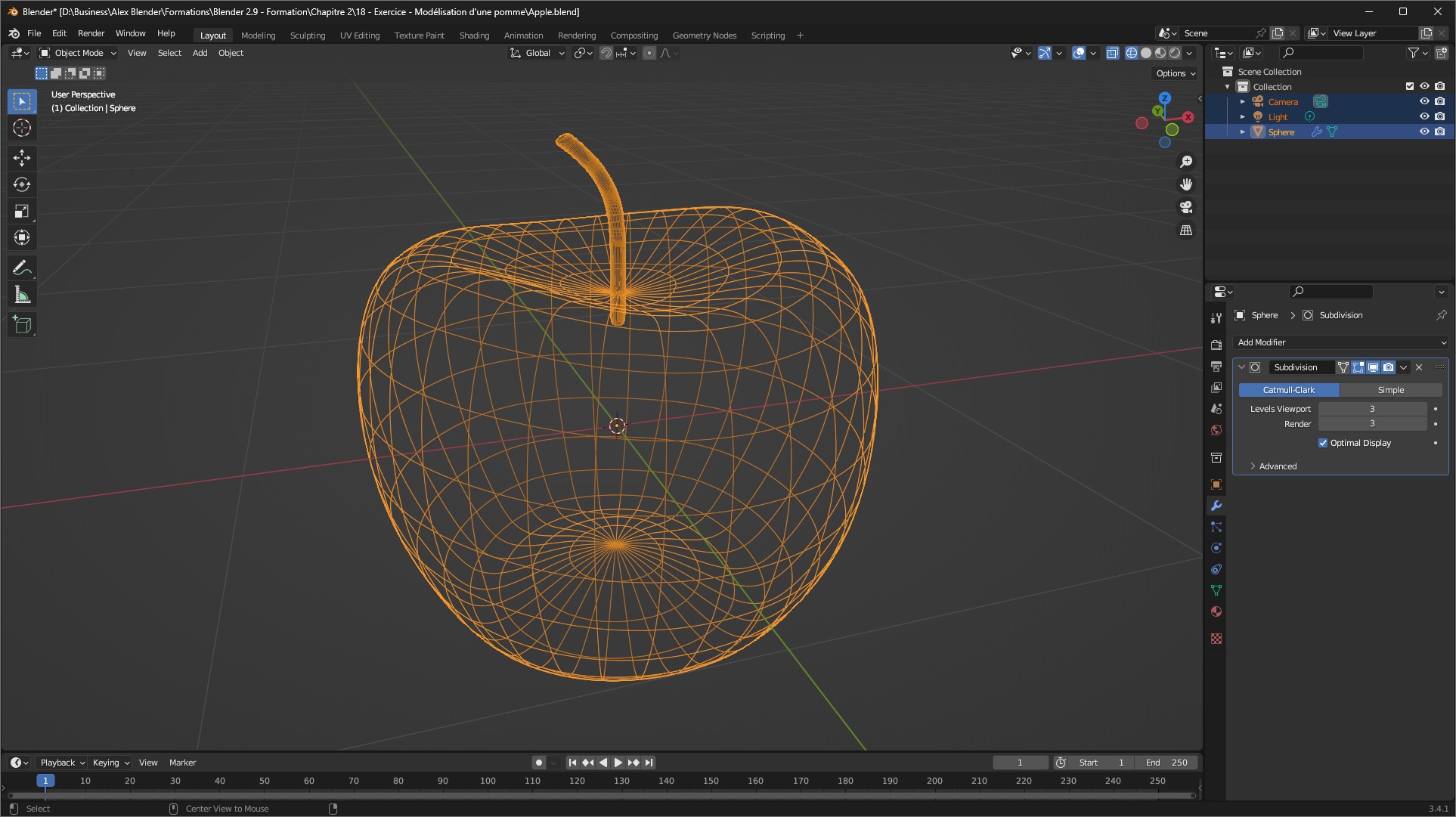Jump to the last frame in timeline
This screenshot has height=817, width=1456.
pyautogui.click(x=648, y=762)
